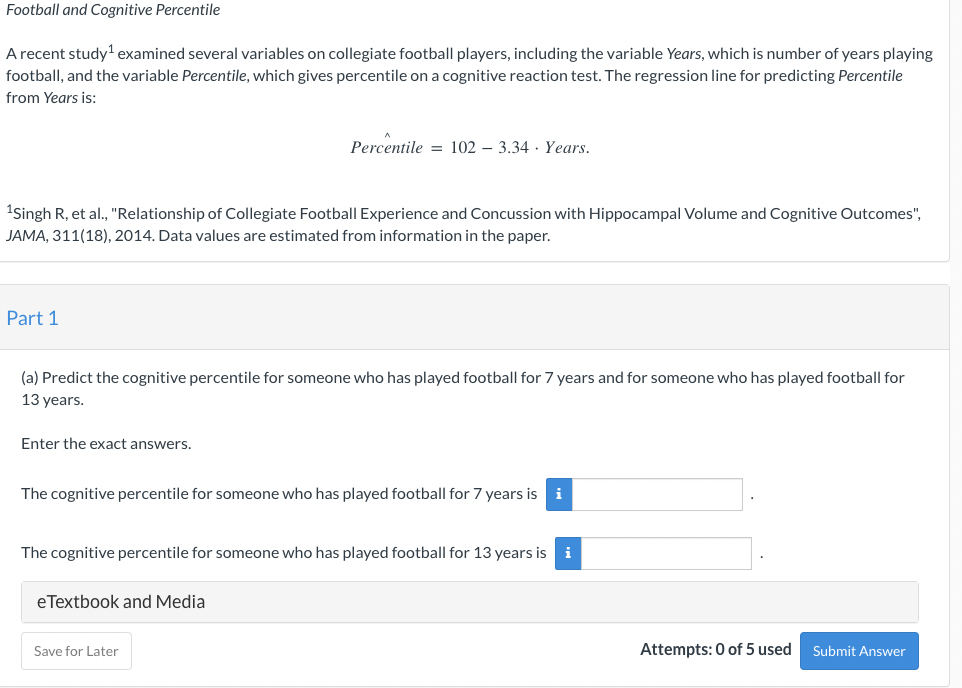Click the 'Attempts: 0 of 5 used' label
This screenshot has width=962, height=688.
coord(715,649)
